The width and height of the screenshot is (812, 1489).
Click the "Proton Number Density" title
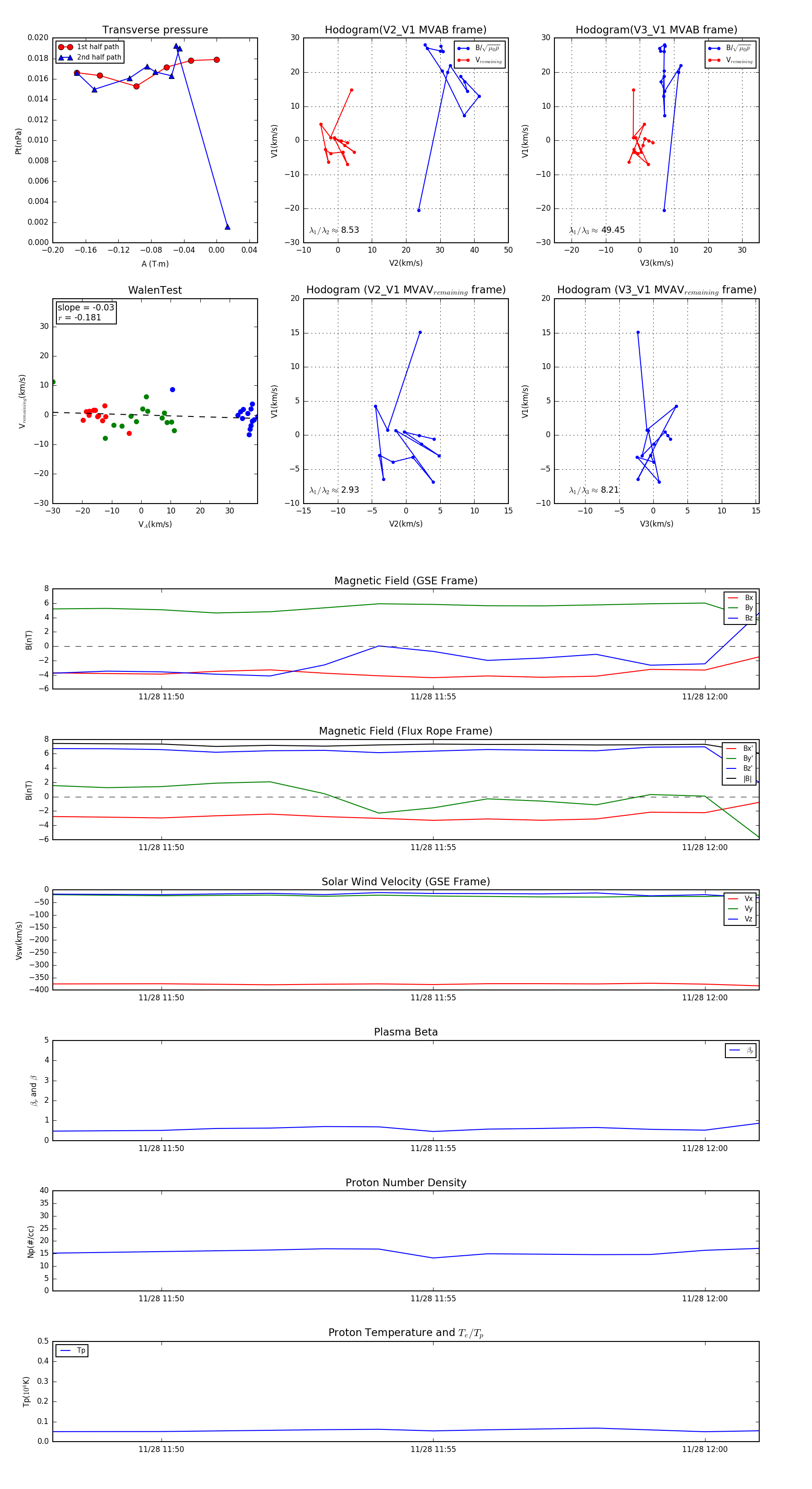pyautogui.click(x=406, y=1183)
